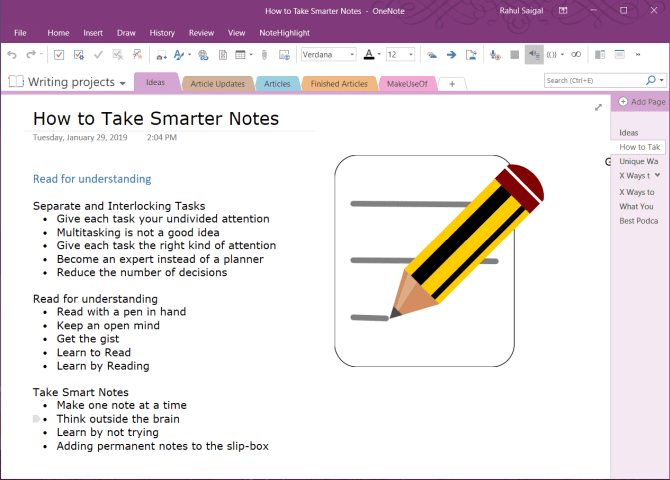Click the blue right arrow icon
The width and height of the screenshot is (670, 480).
(452, 54)
